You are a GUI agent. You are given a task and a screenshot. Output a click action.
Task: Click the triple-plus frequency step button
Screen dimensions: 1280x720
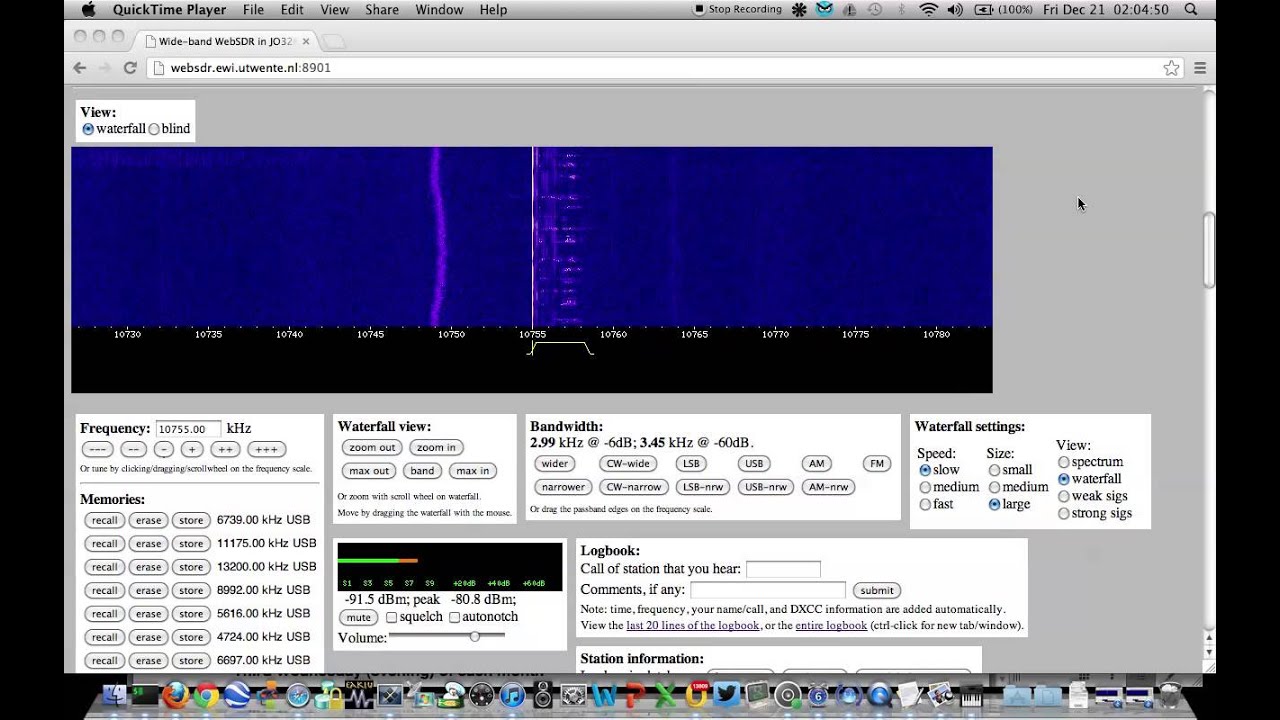tap(266, 449)
